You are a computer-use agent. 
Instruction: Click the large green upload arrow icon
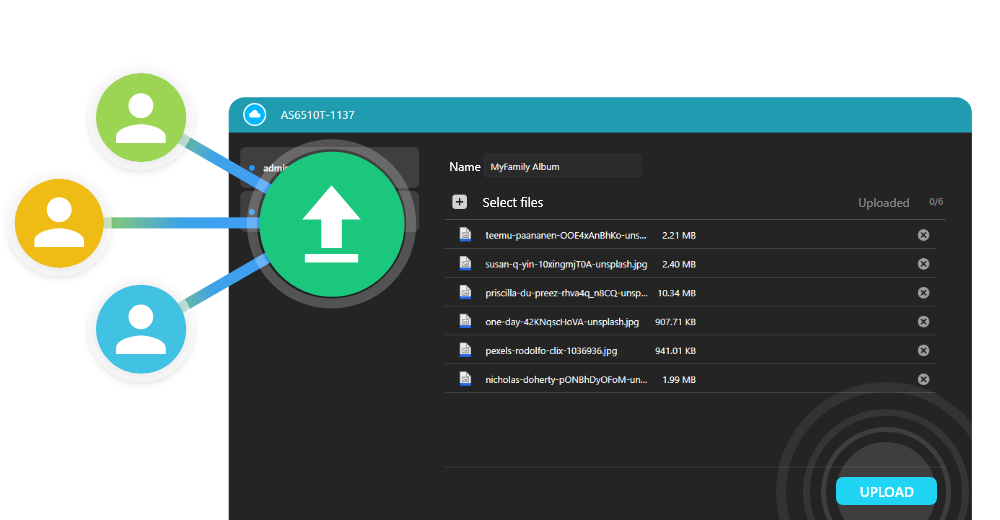[332, 224]
